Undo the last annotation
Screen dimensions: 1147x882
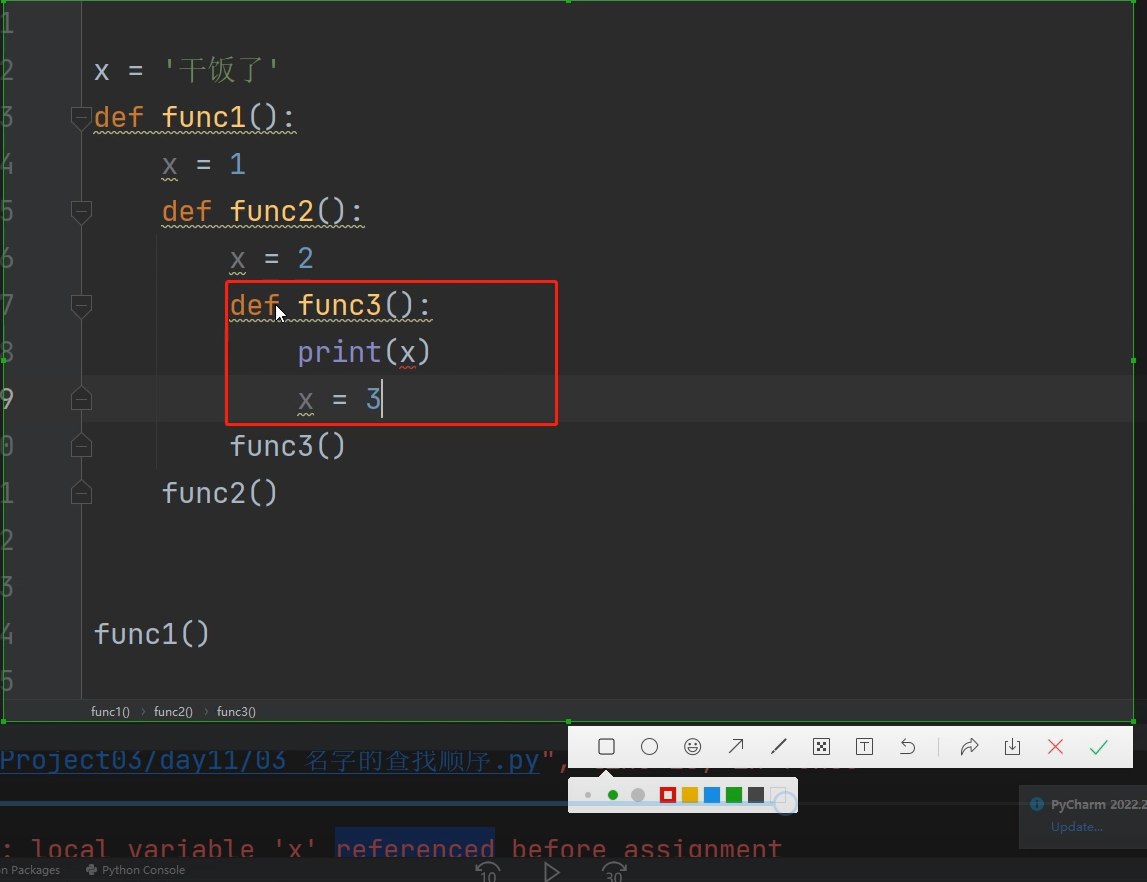click(x=907, y=747)
